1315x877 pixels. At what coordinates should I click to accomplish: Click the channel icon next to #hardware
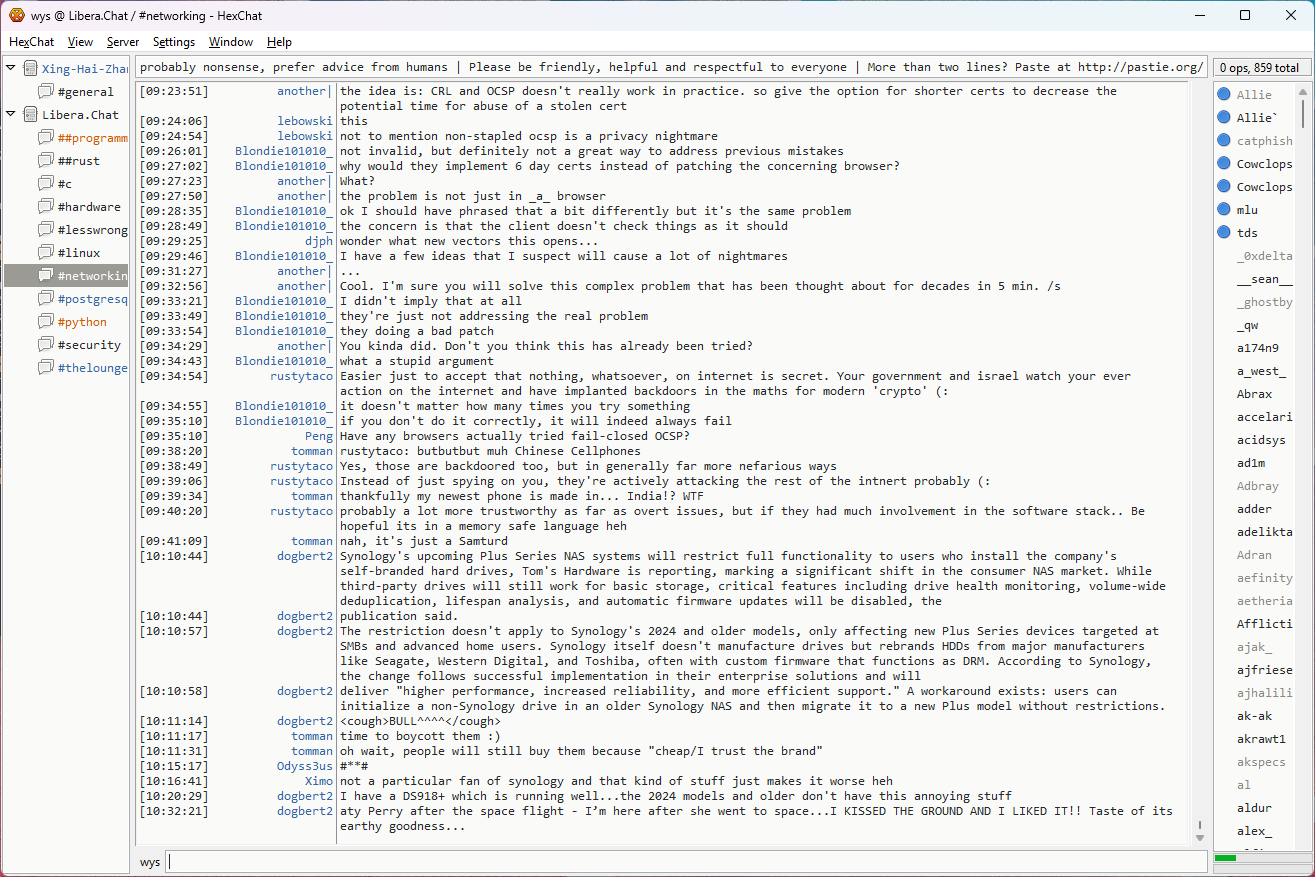coord(46,206)
